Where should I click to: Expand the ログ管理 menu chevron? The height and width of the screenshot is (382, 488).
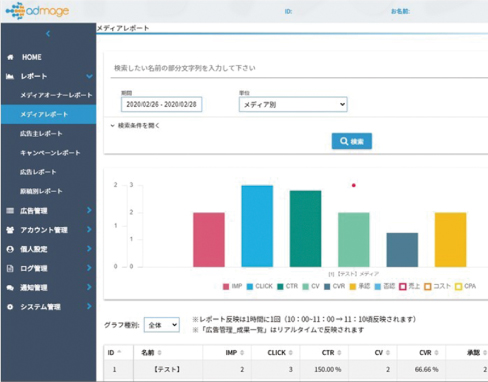tap(89, 268)
